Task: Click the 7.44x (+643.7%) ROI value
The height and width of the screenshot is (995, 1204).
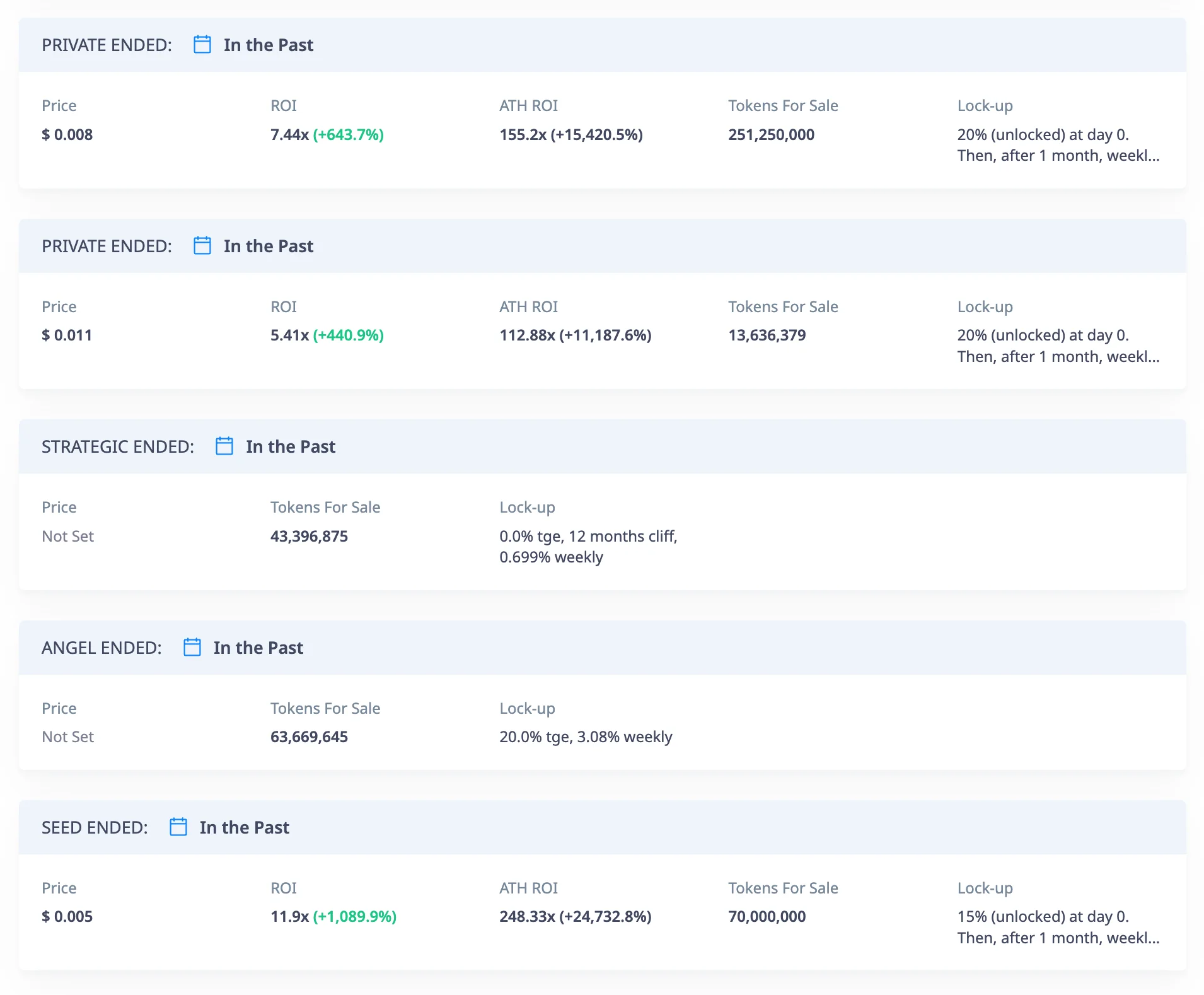Action: 327,134
